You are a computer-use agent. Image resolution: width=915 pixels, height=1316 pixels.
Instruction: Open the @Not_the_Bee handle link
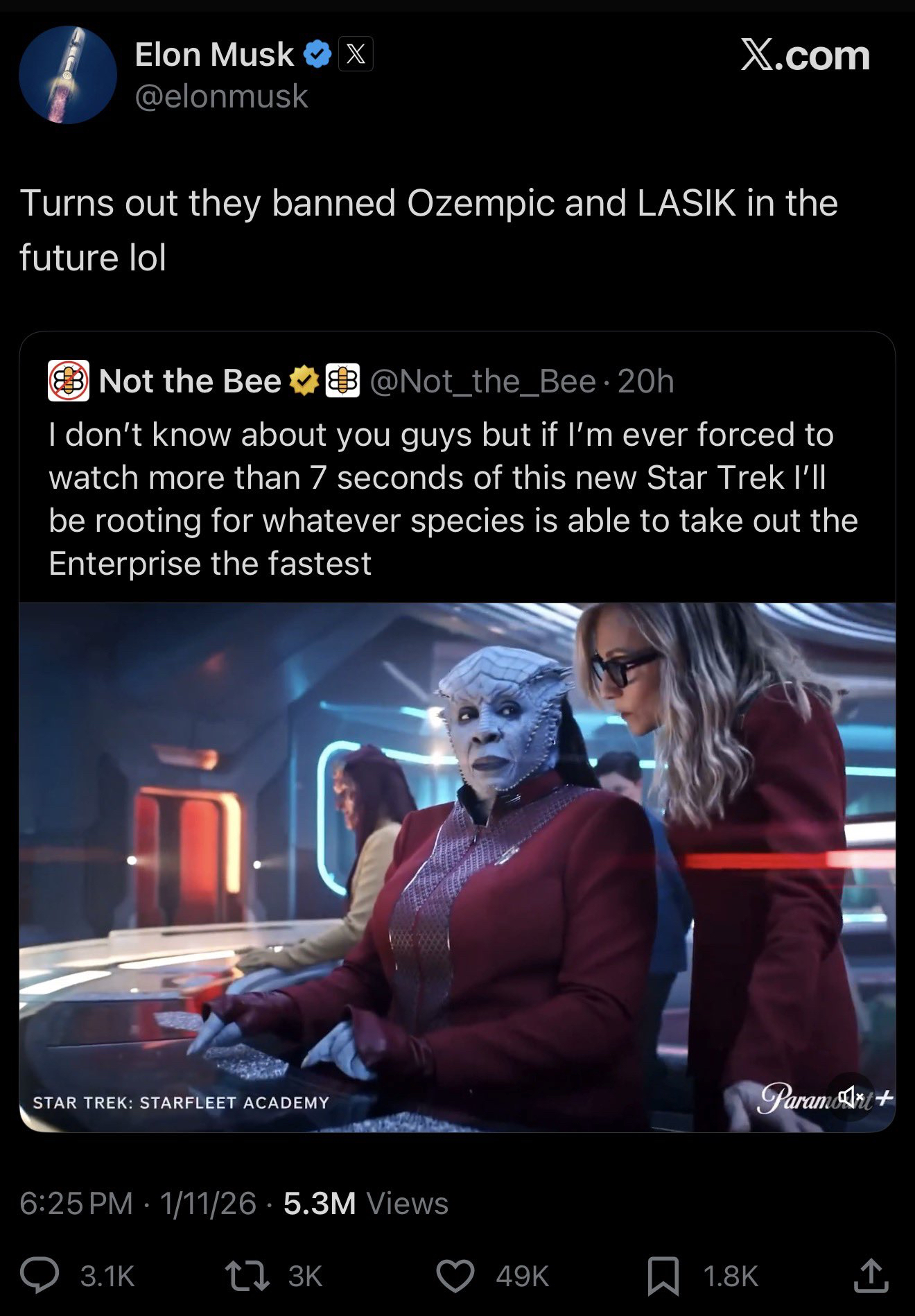click(x=482, y=381)
